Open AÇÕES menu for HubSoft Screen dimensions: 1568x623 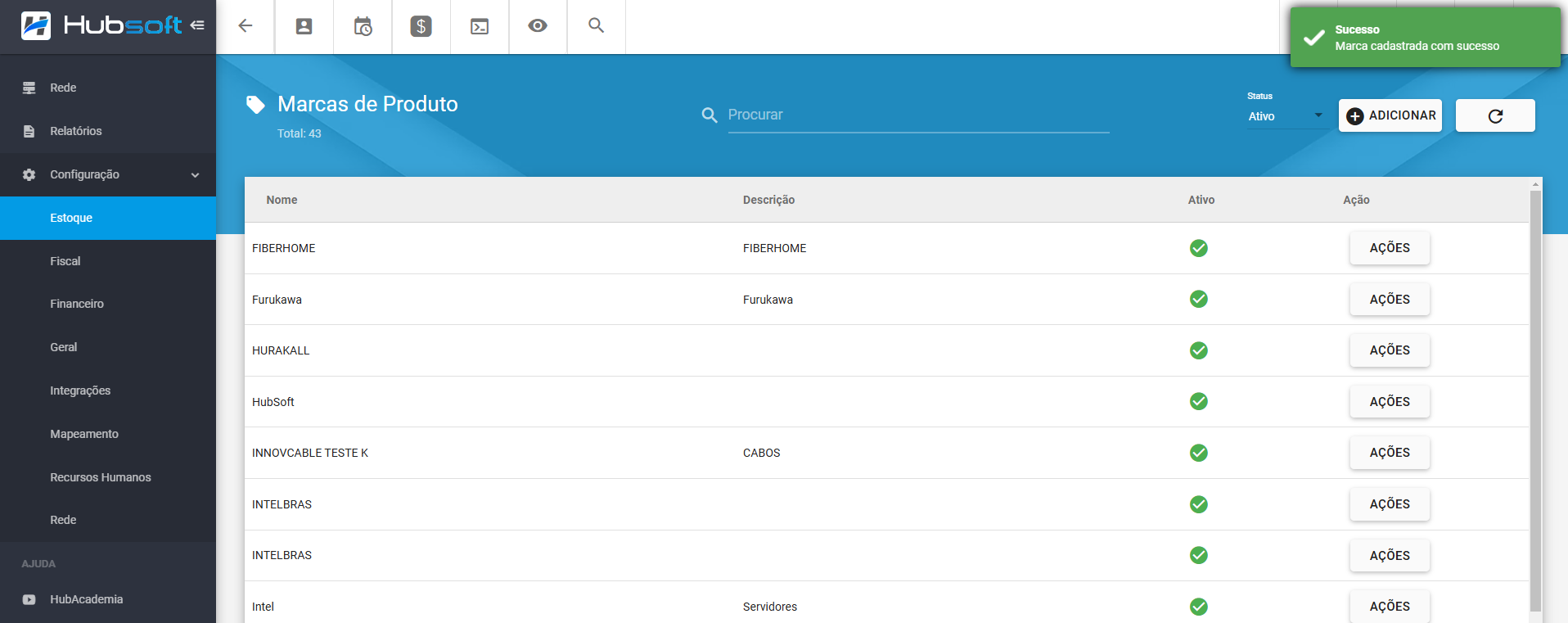pos(1390,402)
